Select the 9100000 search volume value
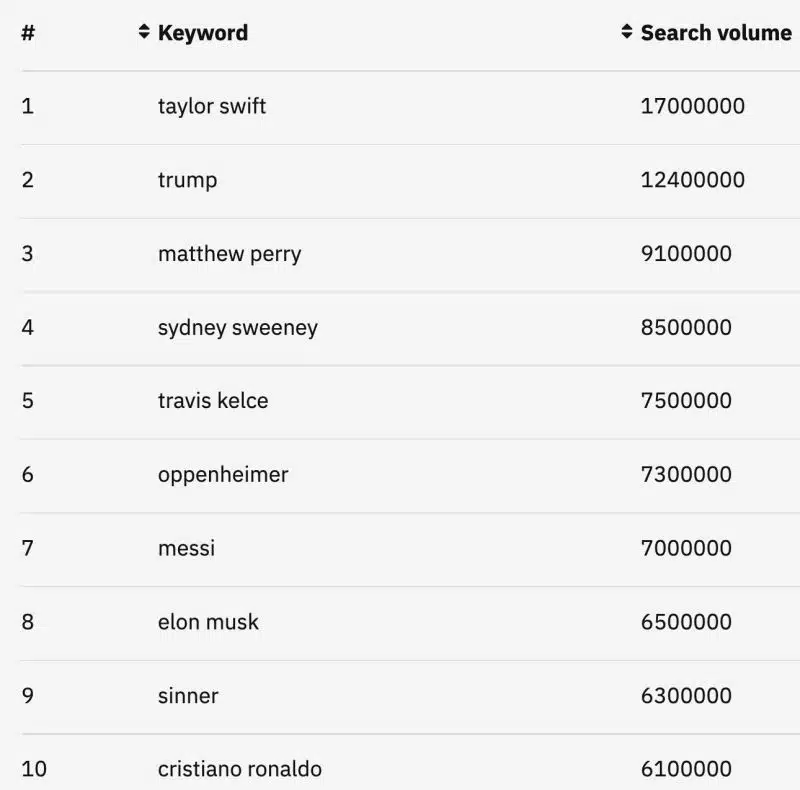Screen dimensions: 800x790 pyautogui.click(x=686, y=254)
